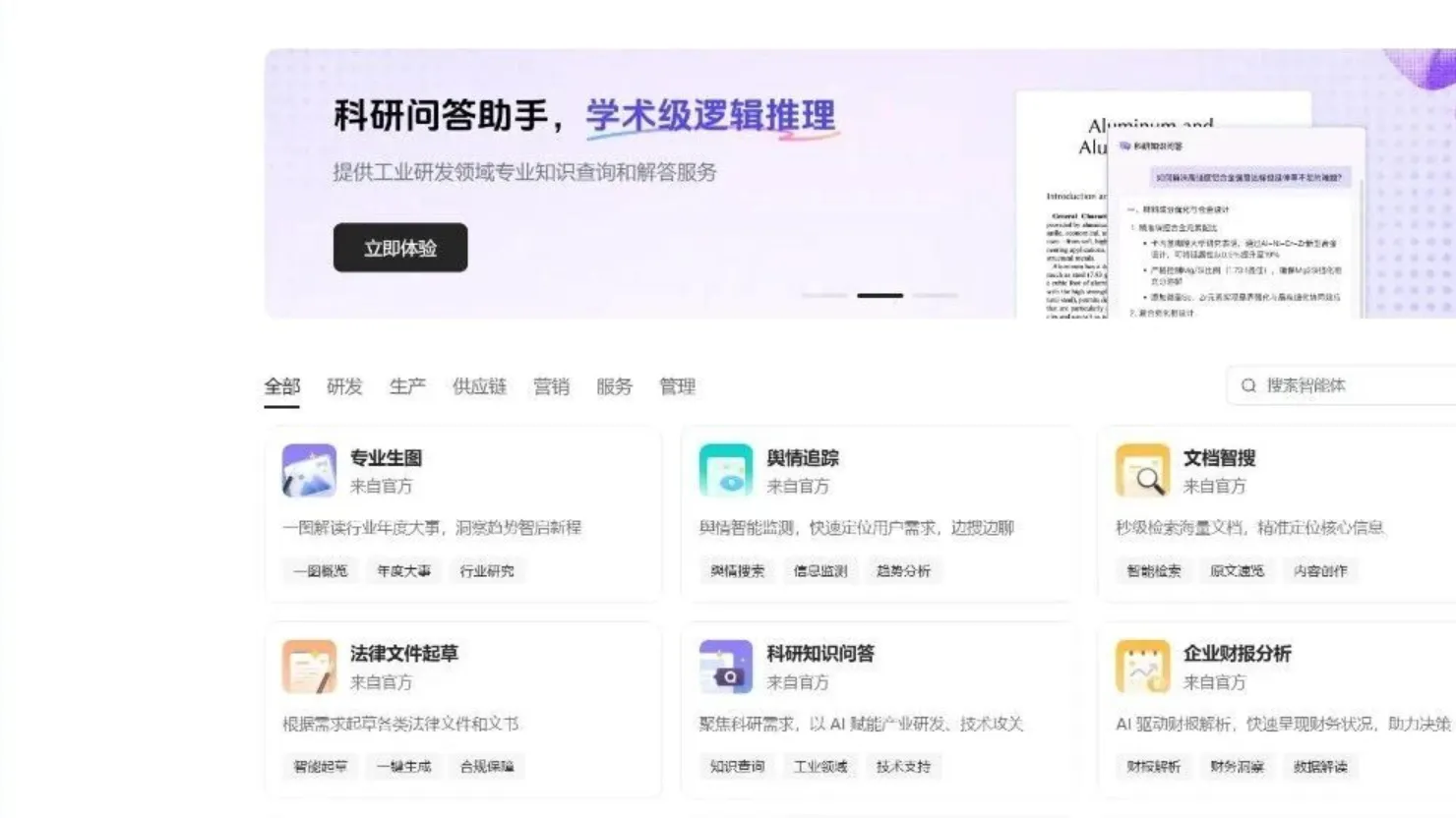Focus the 搜索智能体 search field
Screen dimensions: 1456x819
[x=1342, y=385]
